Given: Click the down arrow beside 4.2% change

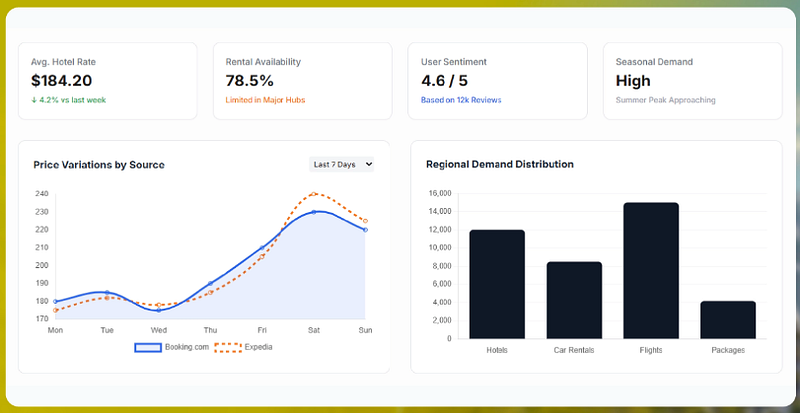Looking at the screenshot, I should [34, 100].
